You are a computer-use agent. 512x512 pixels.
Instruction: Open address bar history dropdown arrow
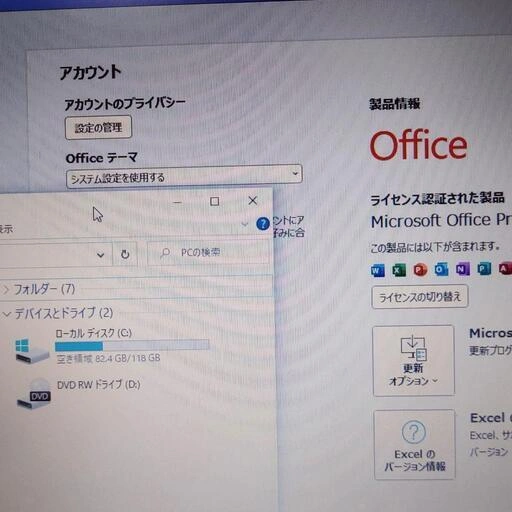pos(100,255)
